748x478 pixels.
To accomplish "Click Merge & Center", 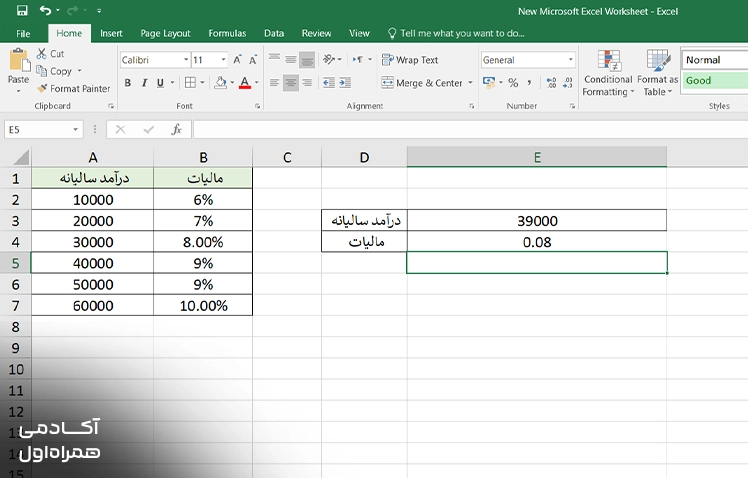I will coord(422,83).
